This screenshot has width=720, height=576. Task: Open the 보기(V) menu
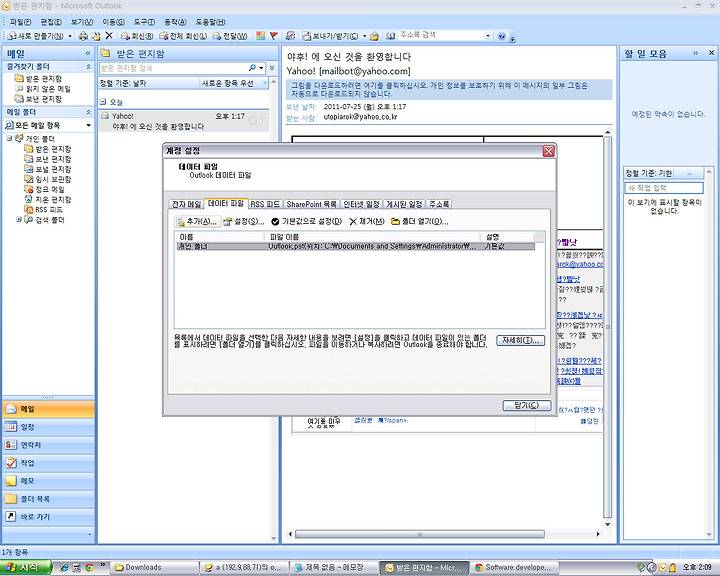[x=82, y=22]
